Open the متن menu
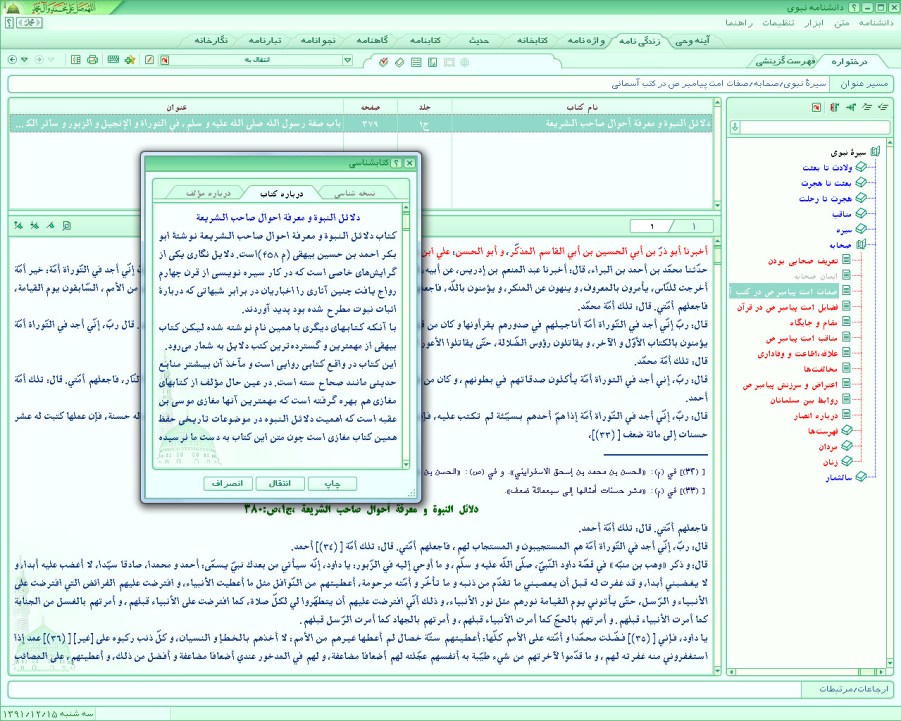The width and height of the screenshot is (901, 721). 842,23
